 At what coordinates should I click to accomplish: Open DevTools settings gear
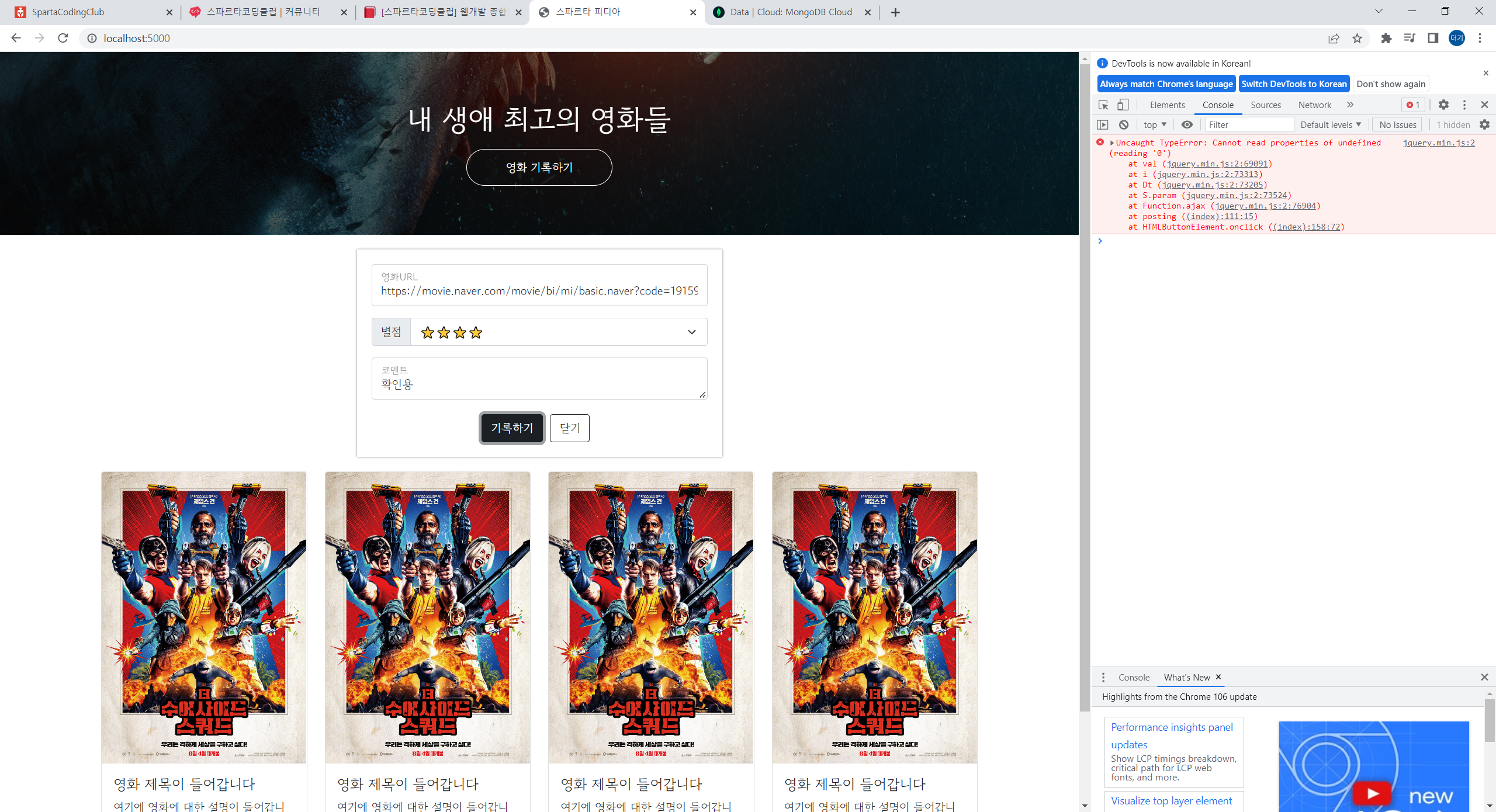[x=1443, y=105]
